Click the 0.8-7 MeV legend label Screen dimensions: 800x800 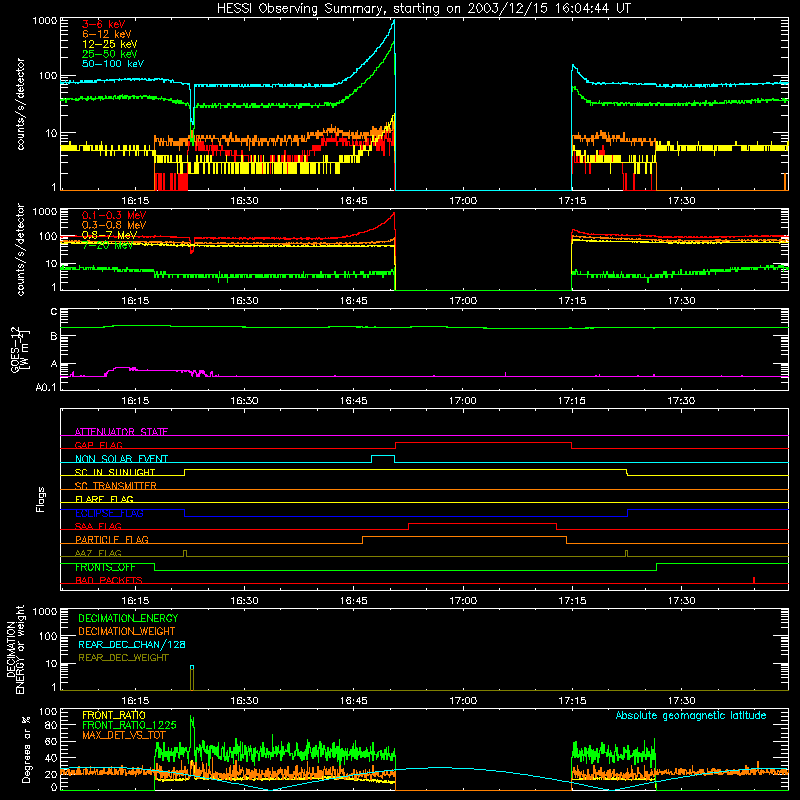(109, 235)
